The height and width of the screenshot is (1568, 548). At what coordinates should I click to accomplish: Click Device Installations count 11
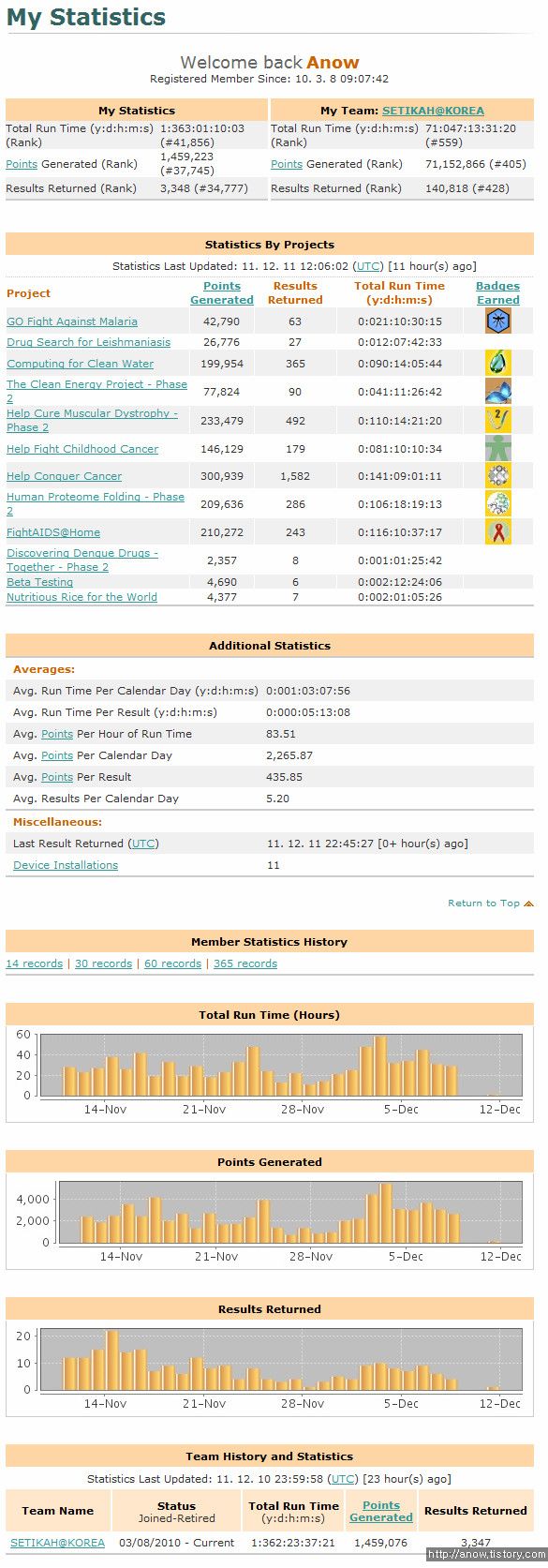(274, 865)
